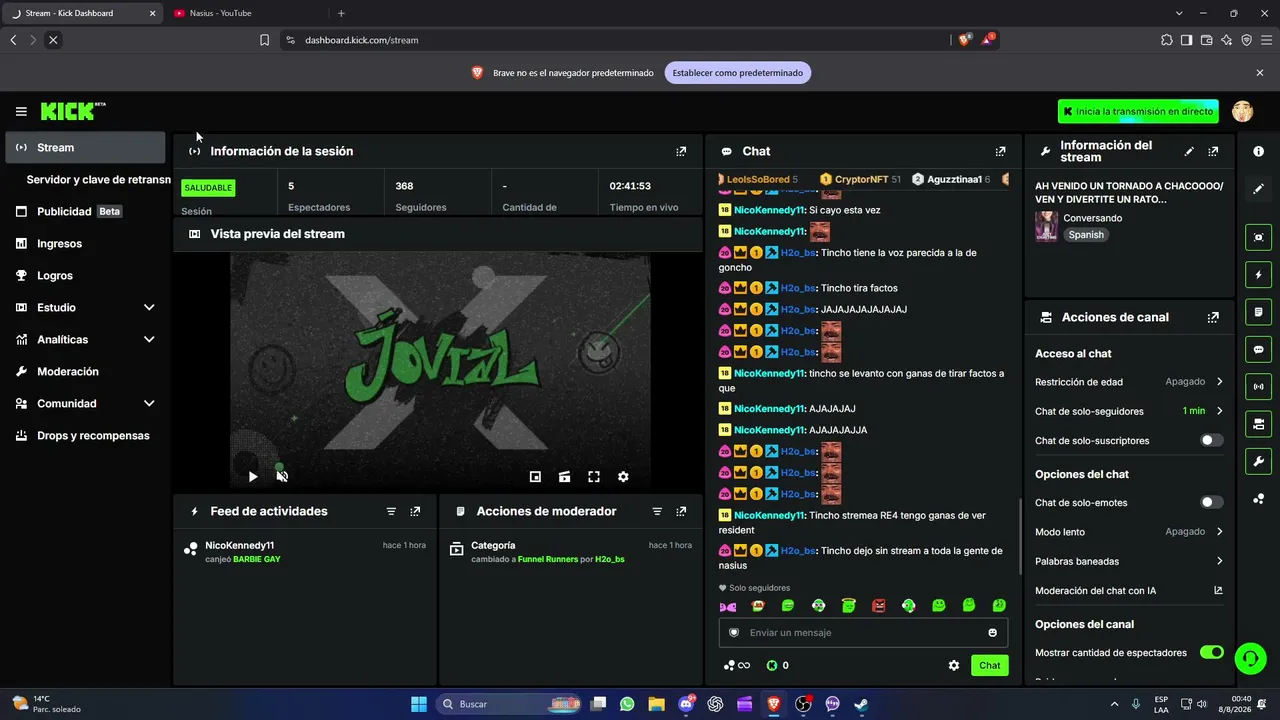Pop out the Información del stream panel
1280x720 pixels.
(1213, 151)
